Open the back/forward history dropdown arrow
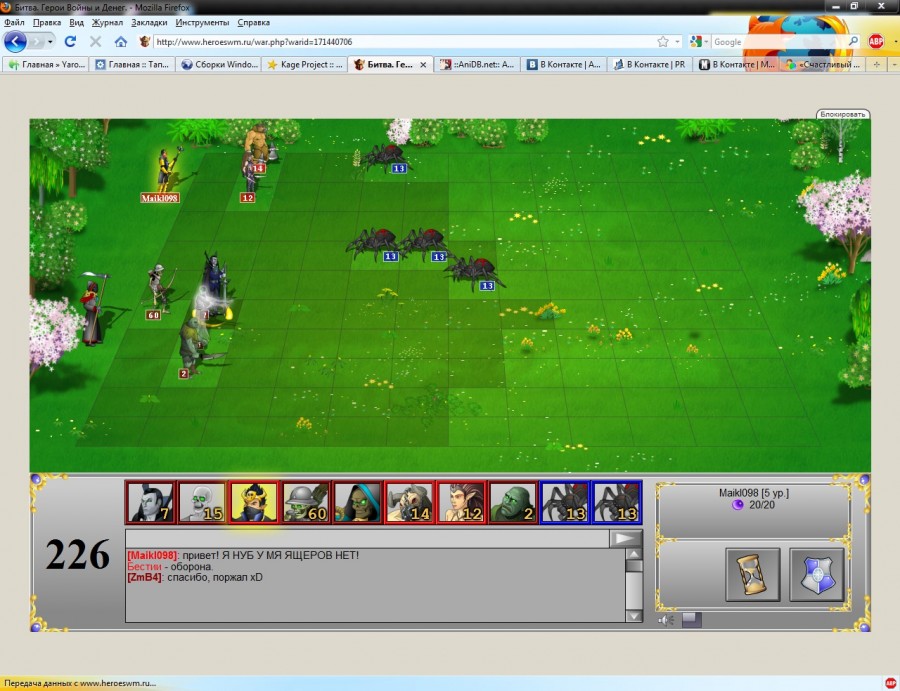 (51, 42)
